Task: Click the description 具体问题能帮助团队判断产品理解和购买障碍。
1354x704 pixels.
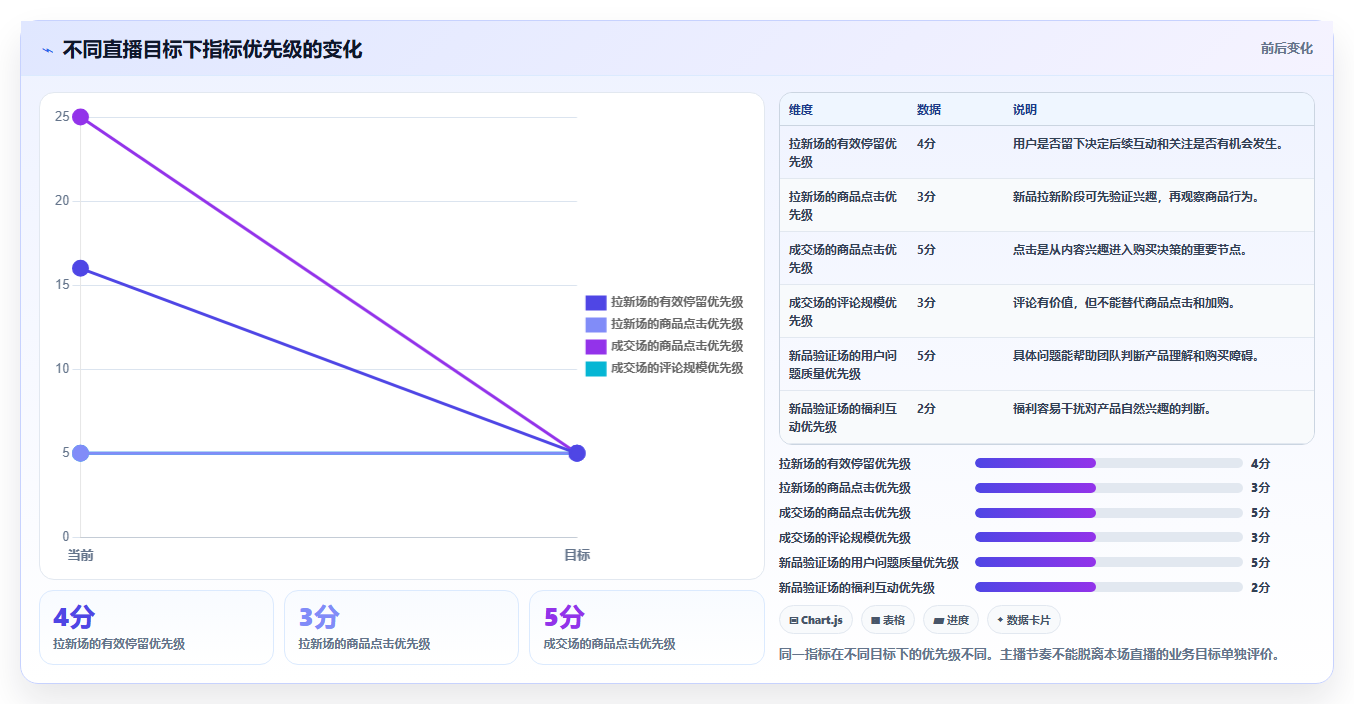Action: coord(1136,356)
